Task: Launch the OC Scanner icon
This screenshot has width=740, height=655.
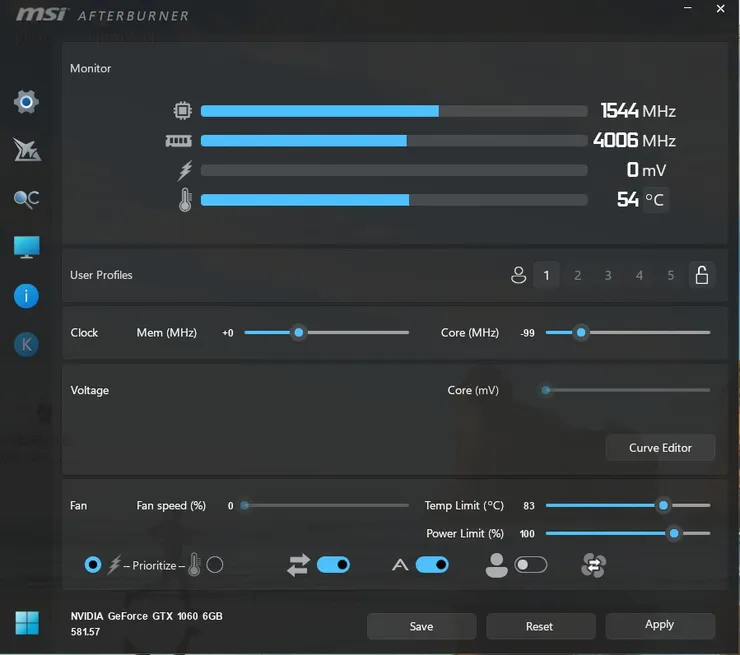Action: click(26, 199)
